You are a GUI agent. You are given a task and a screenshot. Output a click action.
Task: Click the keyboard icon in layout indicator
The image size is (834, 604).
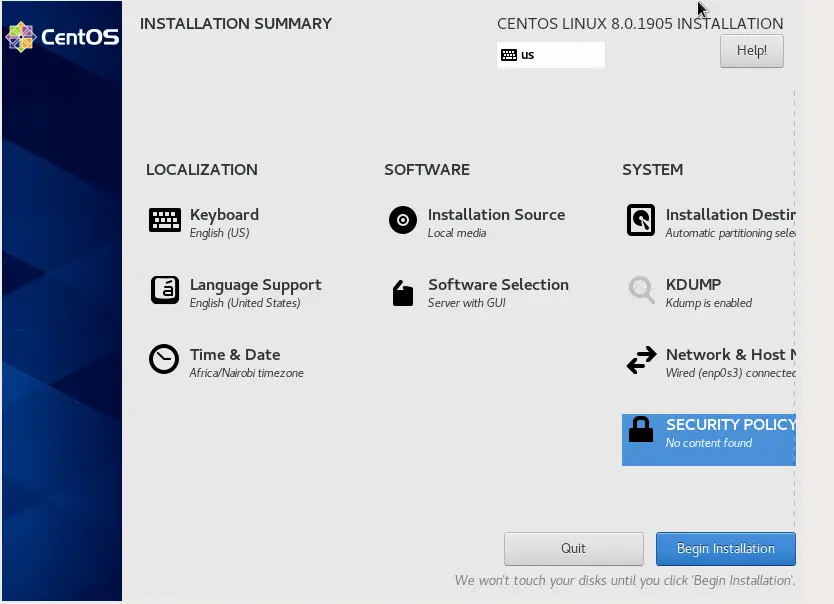(x=508, y=55)
